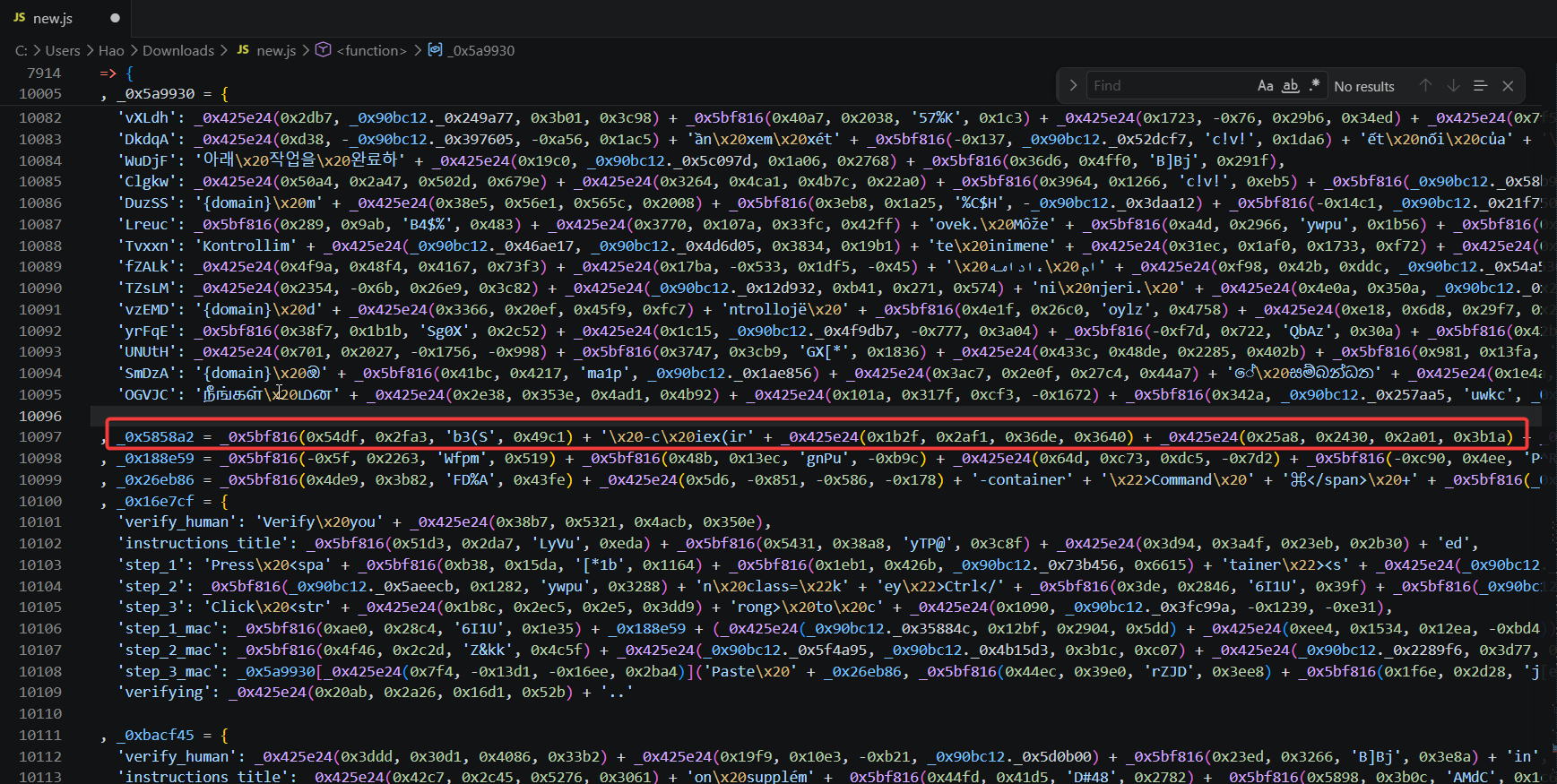Click line number 10100
This screenshot has width=1557, height=784.
click(x=40, y=502)
